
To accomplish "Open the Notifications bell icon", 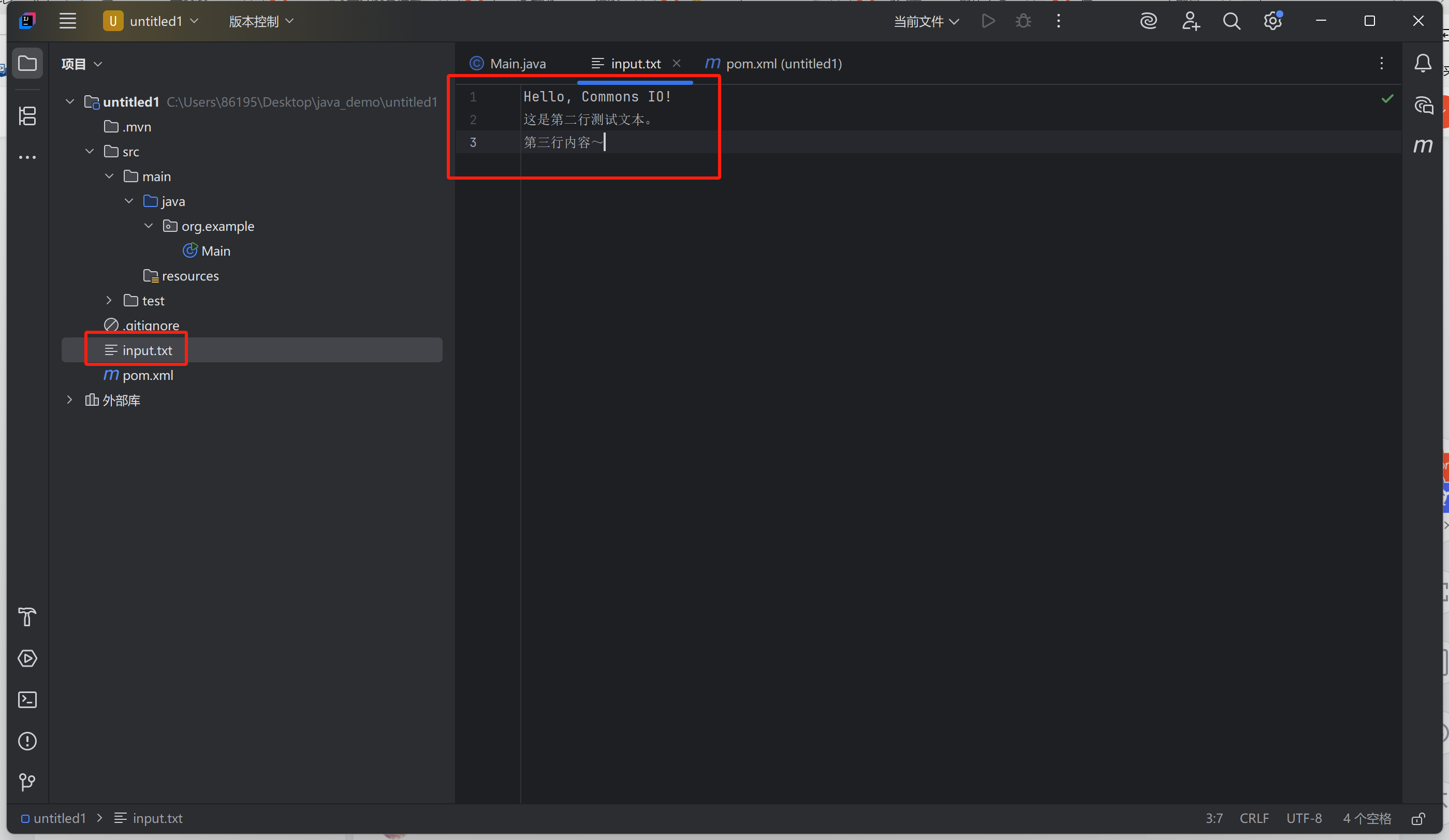I will [x=1423, y=63].
